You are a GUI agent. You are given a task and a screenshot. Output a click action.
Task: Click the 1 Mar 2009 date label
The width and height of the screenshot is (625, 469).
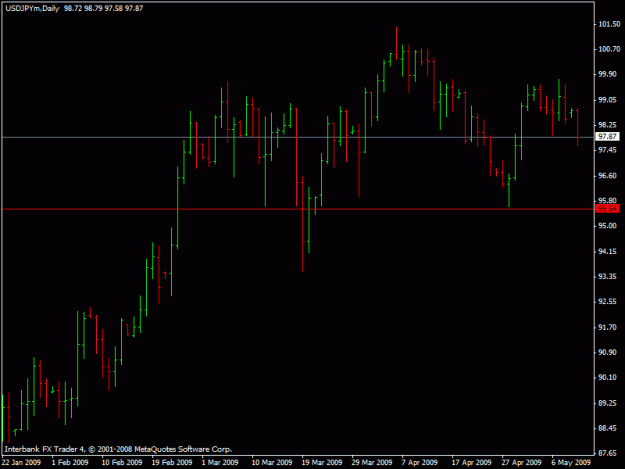(x=220, y=463)
